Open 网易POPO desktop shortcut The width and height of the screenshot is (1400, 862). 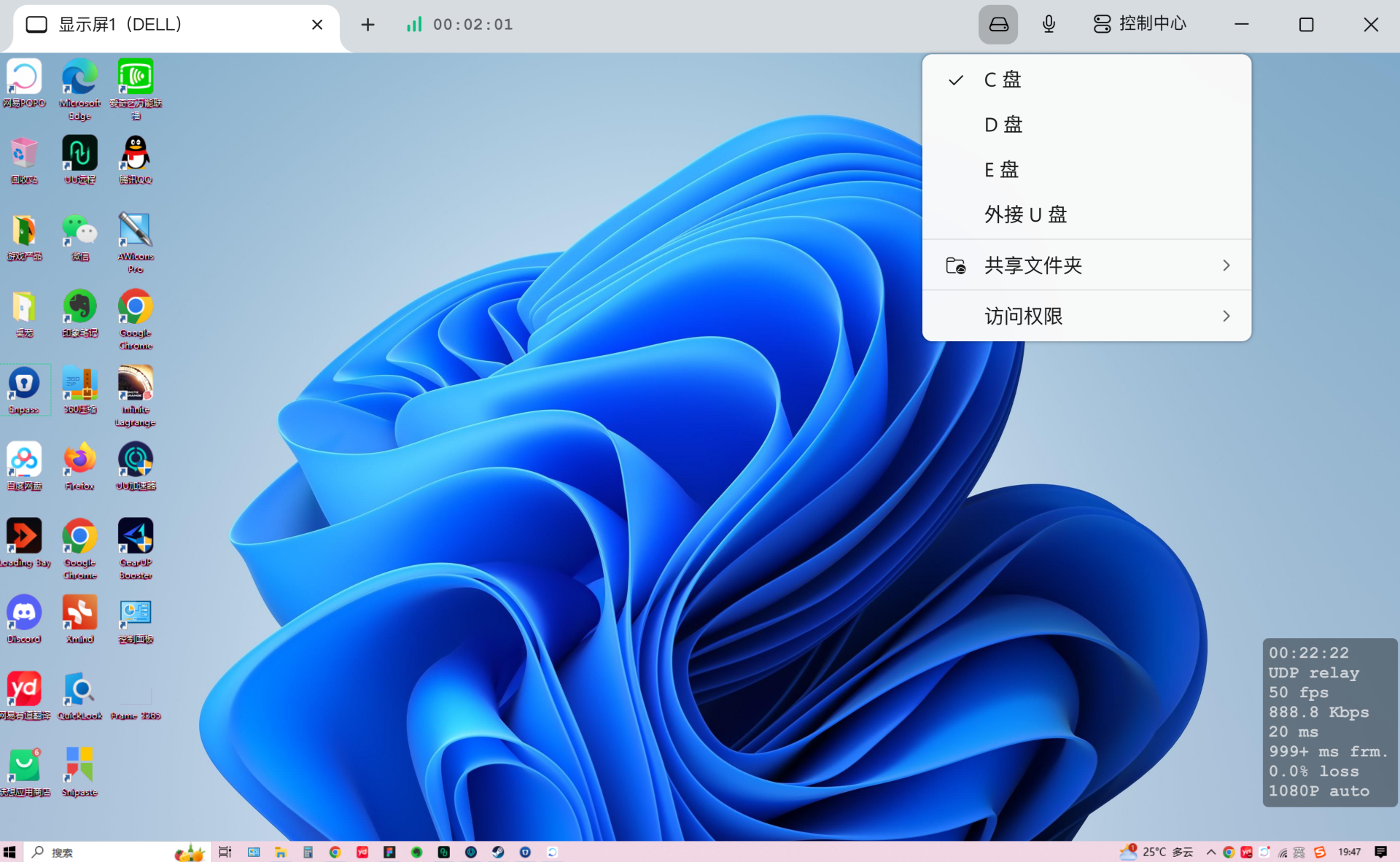[x=24, y=84]
